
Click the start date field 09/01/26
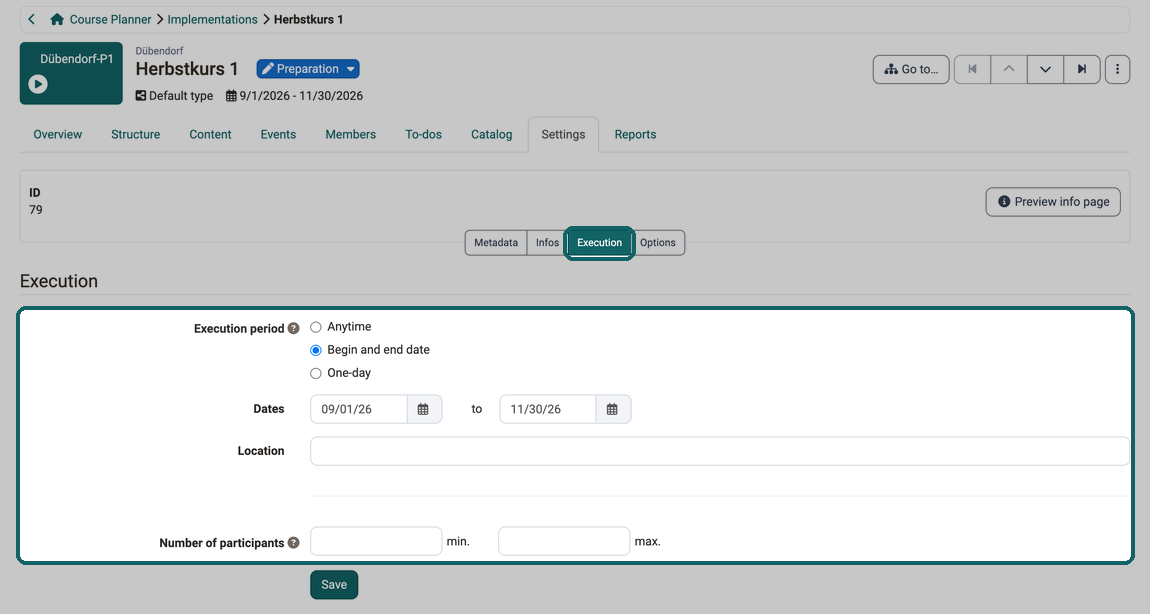click(x=359, y=409)
